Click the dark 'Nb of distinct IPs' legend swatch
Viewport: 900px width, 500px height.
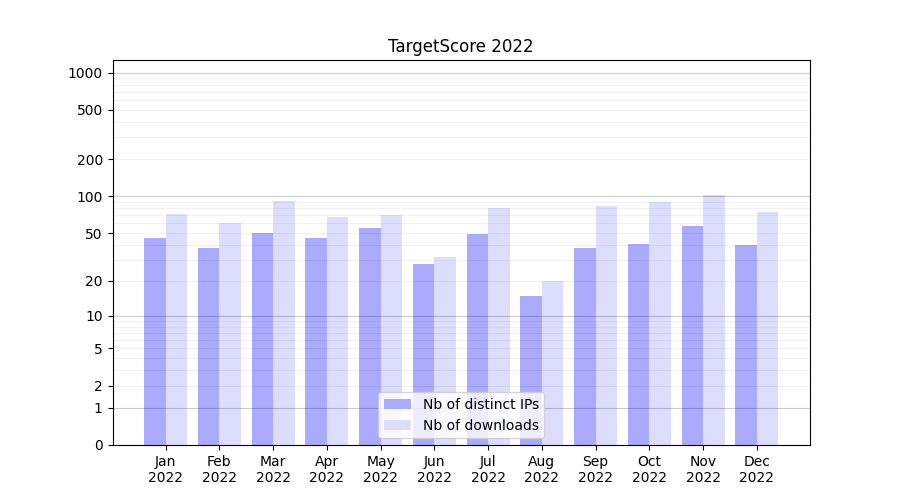pyautogui.click(x=397, y=404)
